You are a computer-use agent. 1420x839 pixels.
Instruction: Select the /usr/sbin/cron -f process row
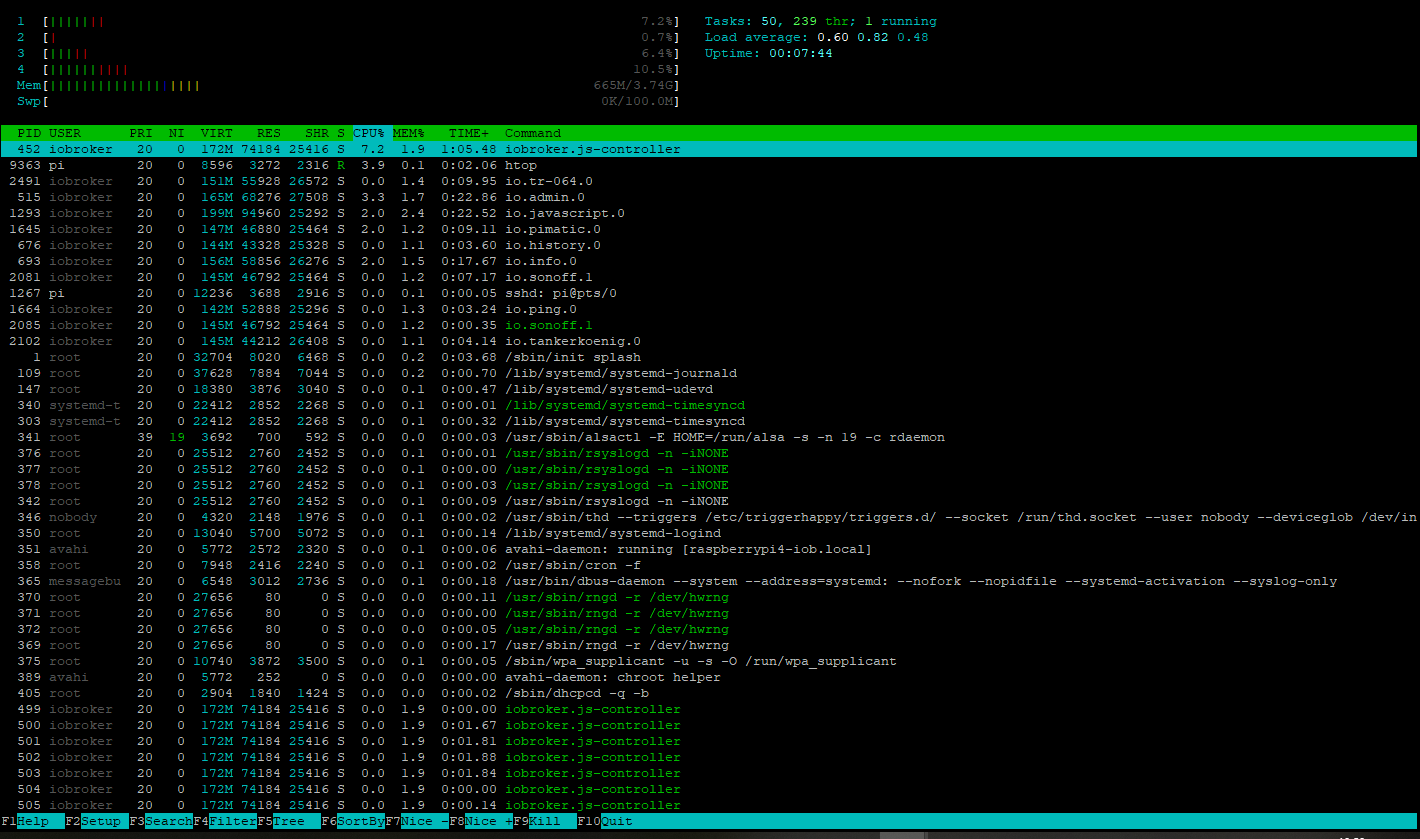709,565
